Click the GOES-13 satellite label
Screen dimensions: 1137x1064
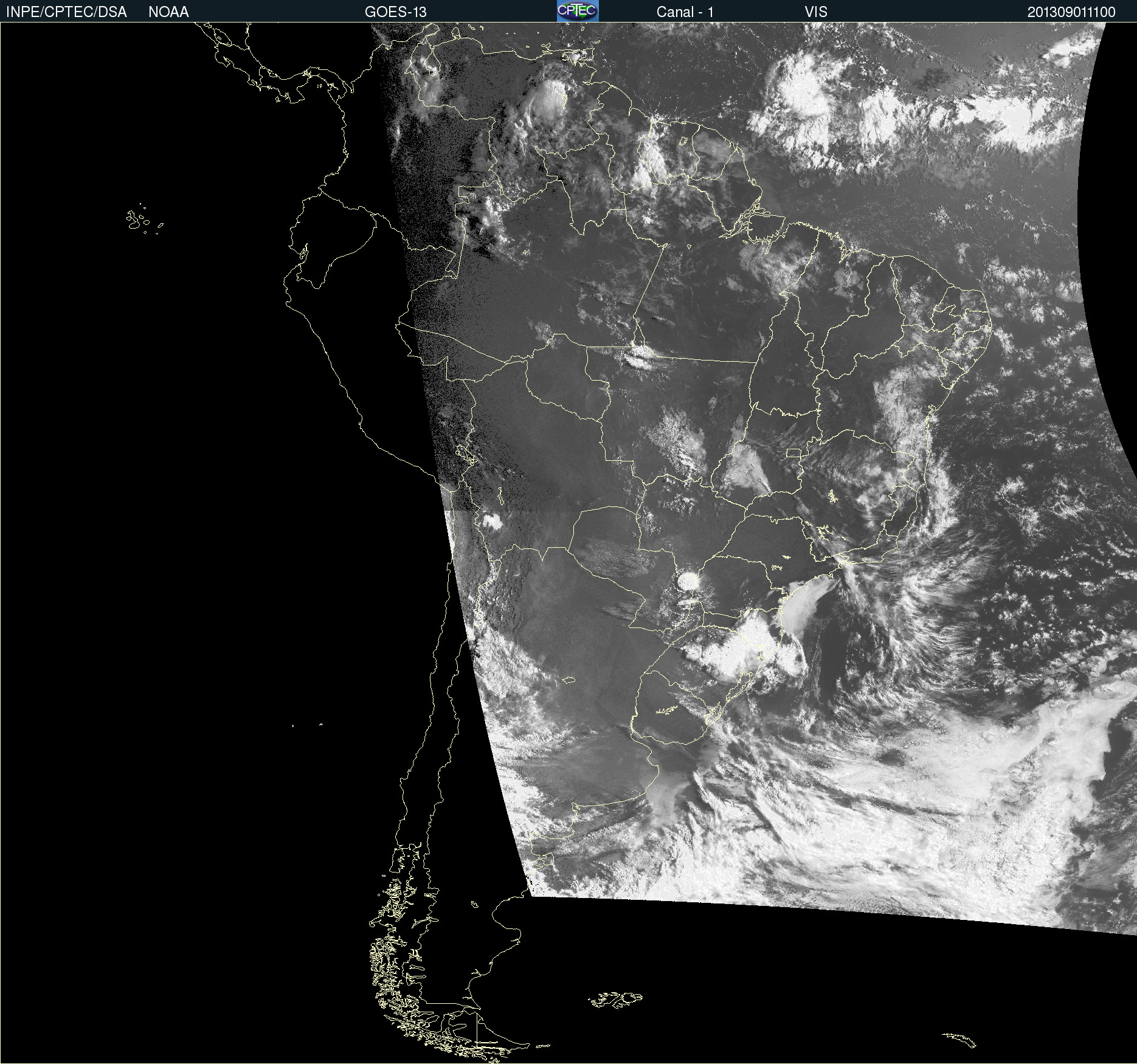coord(396,12)
